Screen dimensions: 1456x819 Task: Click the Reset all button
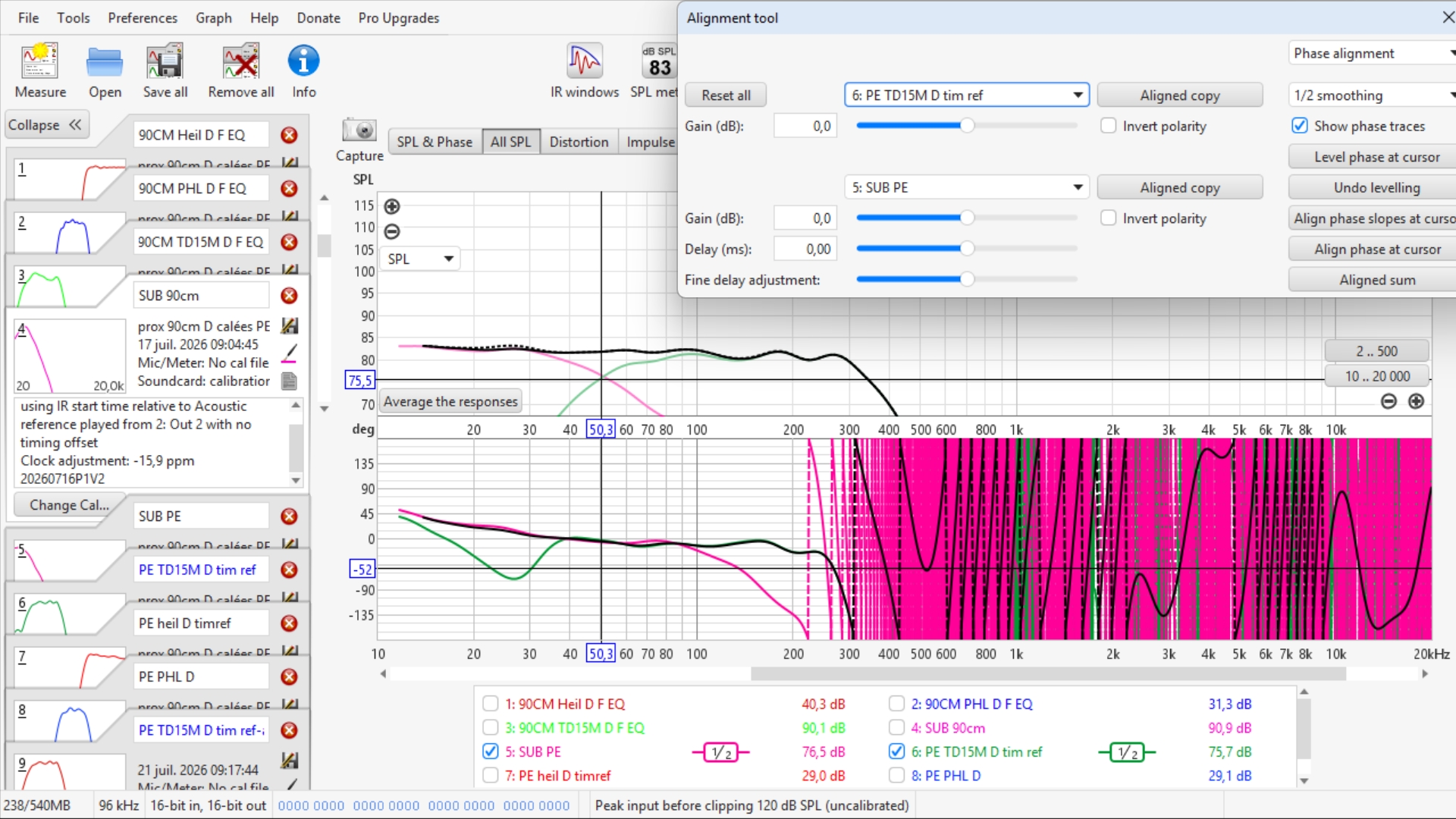coord(726,96)
